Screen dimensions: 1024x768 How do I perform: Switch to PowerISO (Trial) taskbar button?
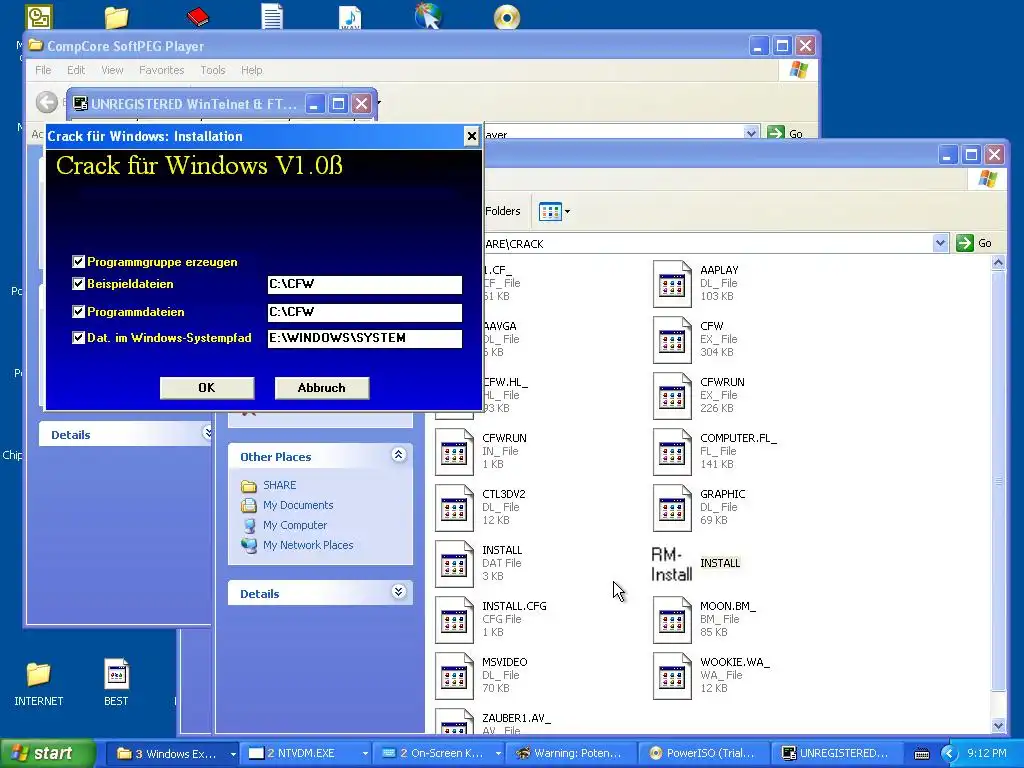[x=703, y=754]
